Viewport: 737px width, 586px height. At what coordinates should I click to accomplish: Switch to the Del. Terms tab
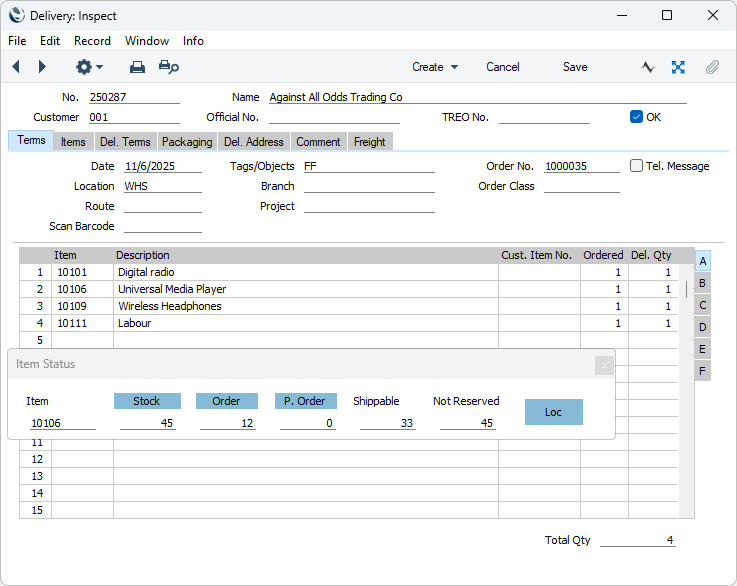(125, 142)
